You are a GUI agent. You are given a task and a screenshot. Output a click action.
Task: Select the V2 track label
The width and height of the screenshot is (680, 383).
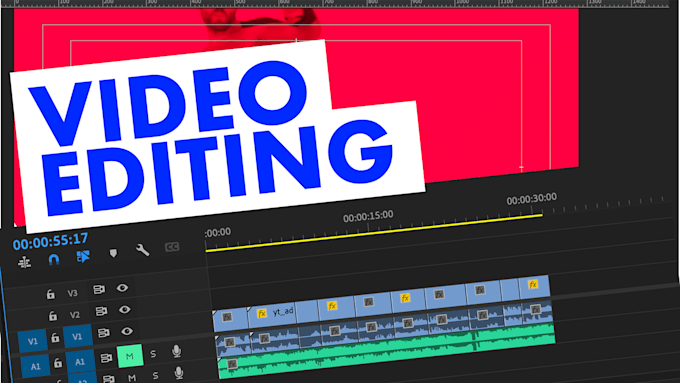pos(75,315)
